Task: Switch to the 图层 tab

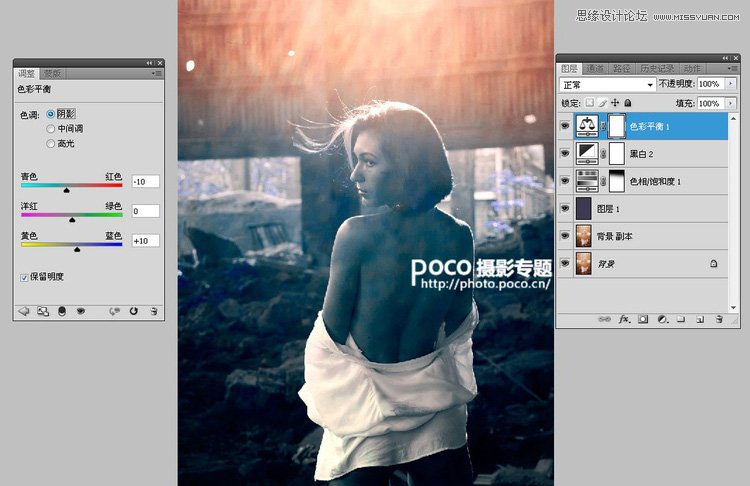Action: (x=569, y=69)
